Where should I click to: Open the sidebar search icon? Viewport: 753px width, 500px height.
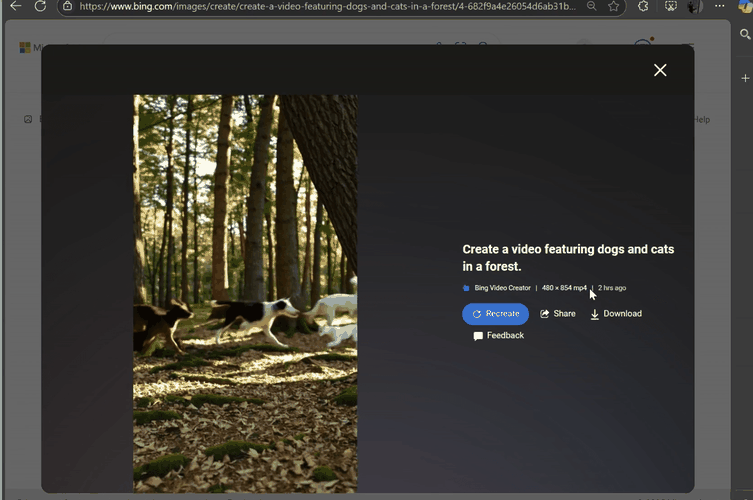[x=745, y=34]
